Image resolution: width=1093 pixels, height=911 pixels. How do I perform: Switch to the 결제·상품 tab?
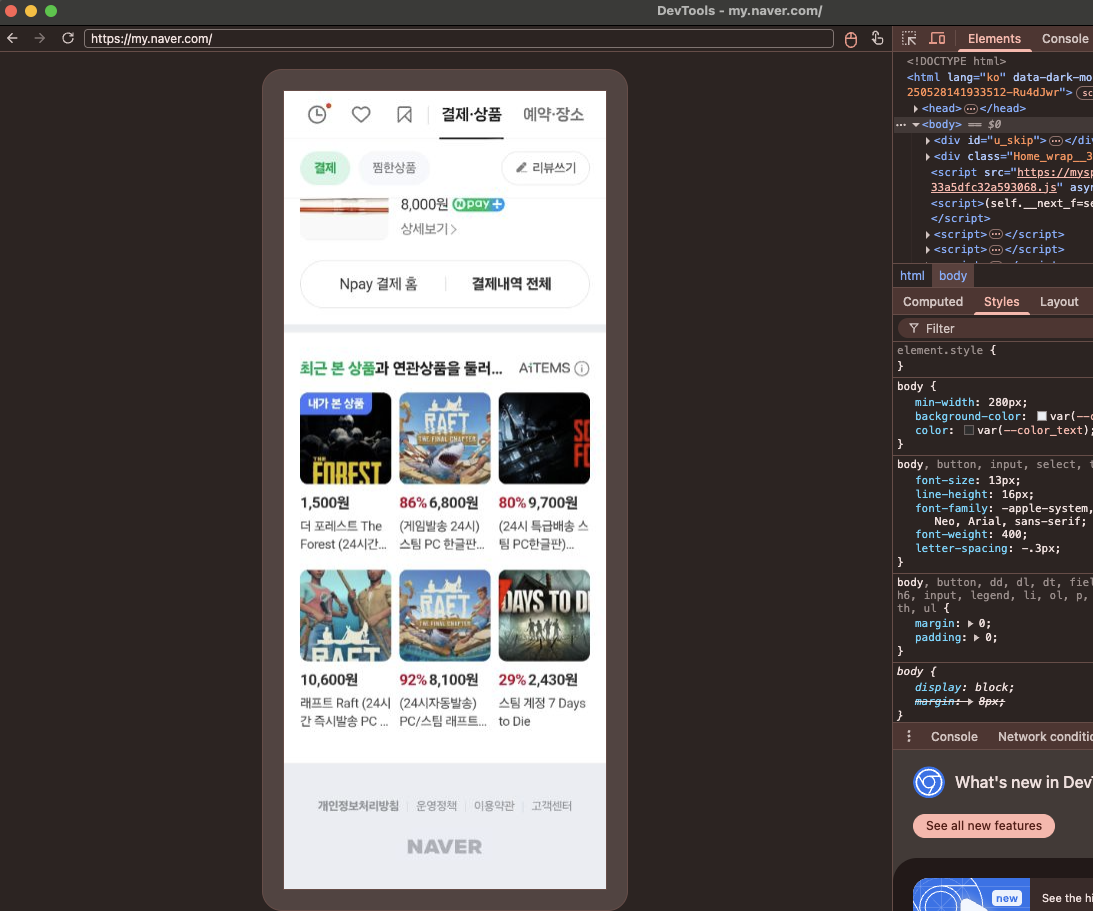tap(471, 114)
